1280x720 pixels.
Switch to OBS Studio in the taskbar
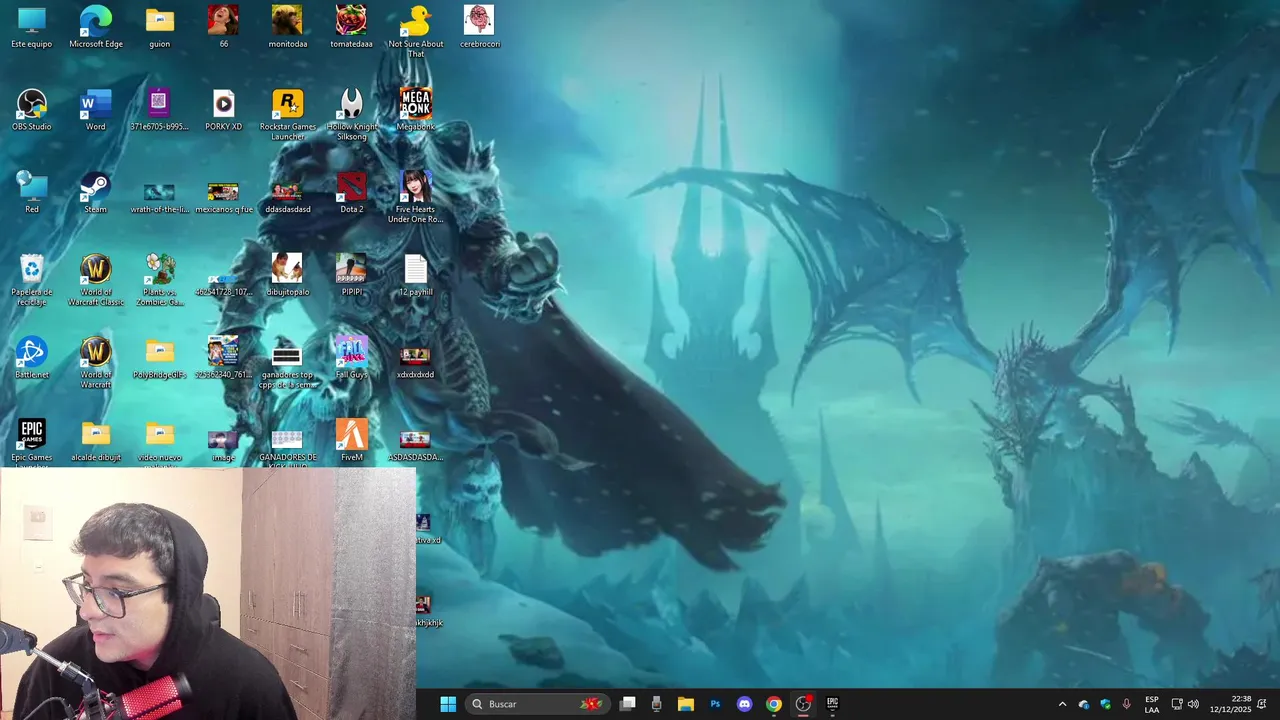coord(803,704)
